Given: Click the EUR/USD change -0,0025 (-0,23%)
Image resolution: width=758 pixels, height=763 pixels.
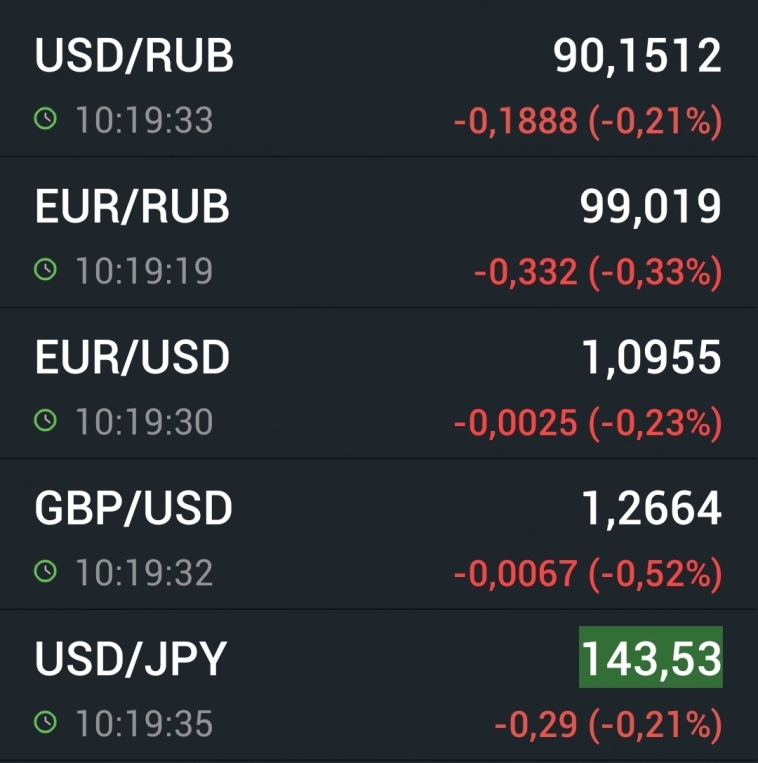Looking at the screenshot, I should [x=587, y=422].
